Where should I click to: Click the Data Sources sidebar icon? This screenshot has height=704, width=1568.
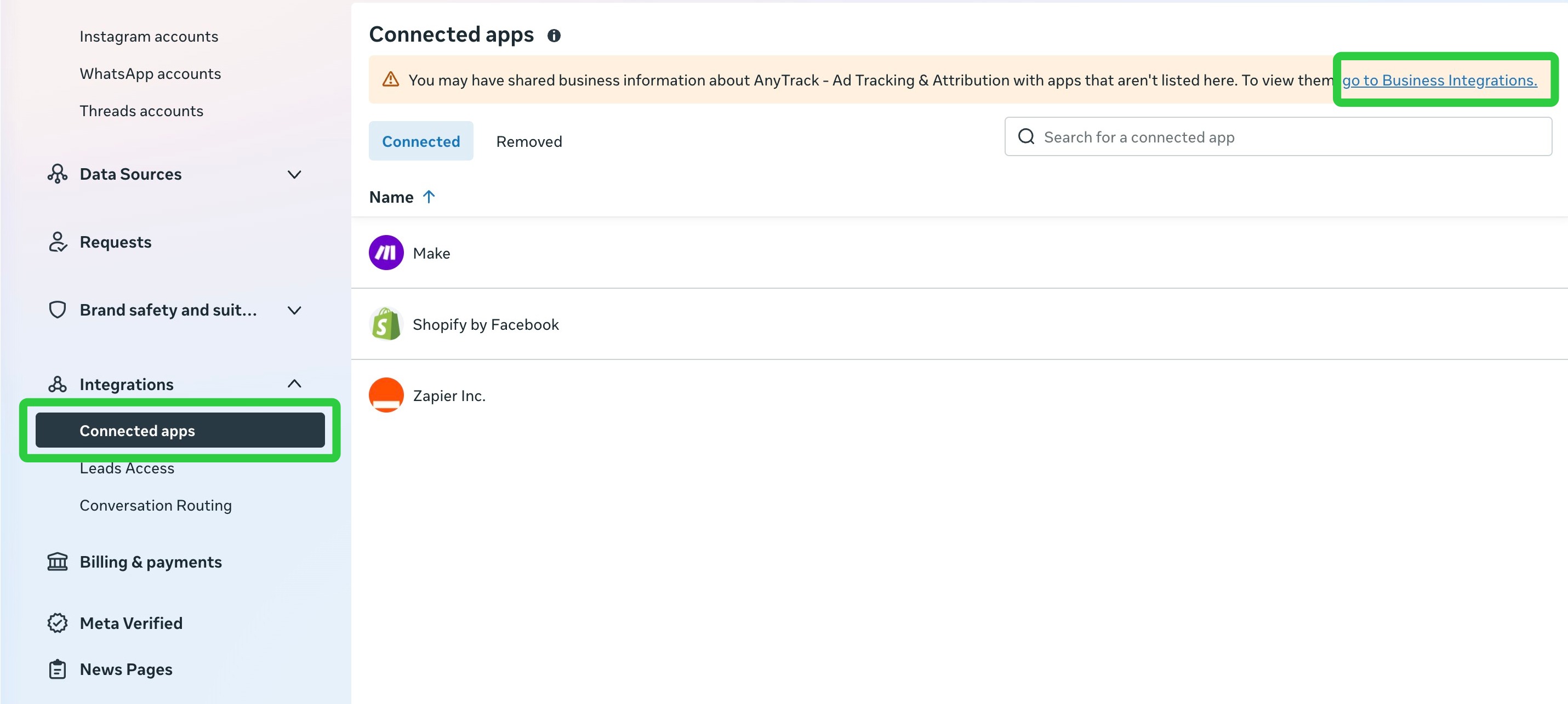pos(57,174)
